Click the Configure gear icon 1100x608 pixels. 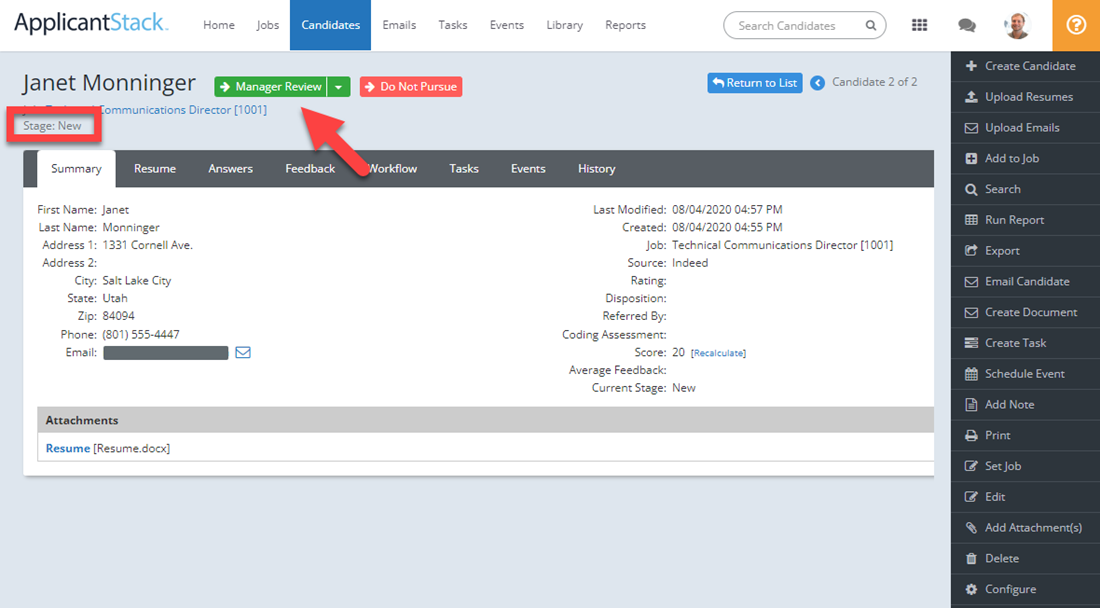click(971, 589)
